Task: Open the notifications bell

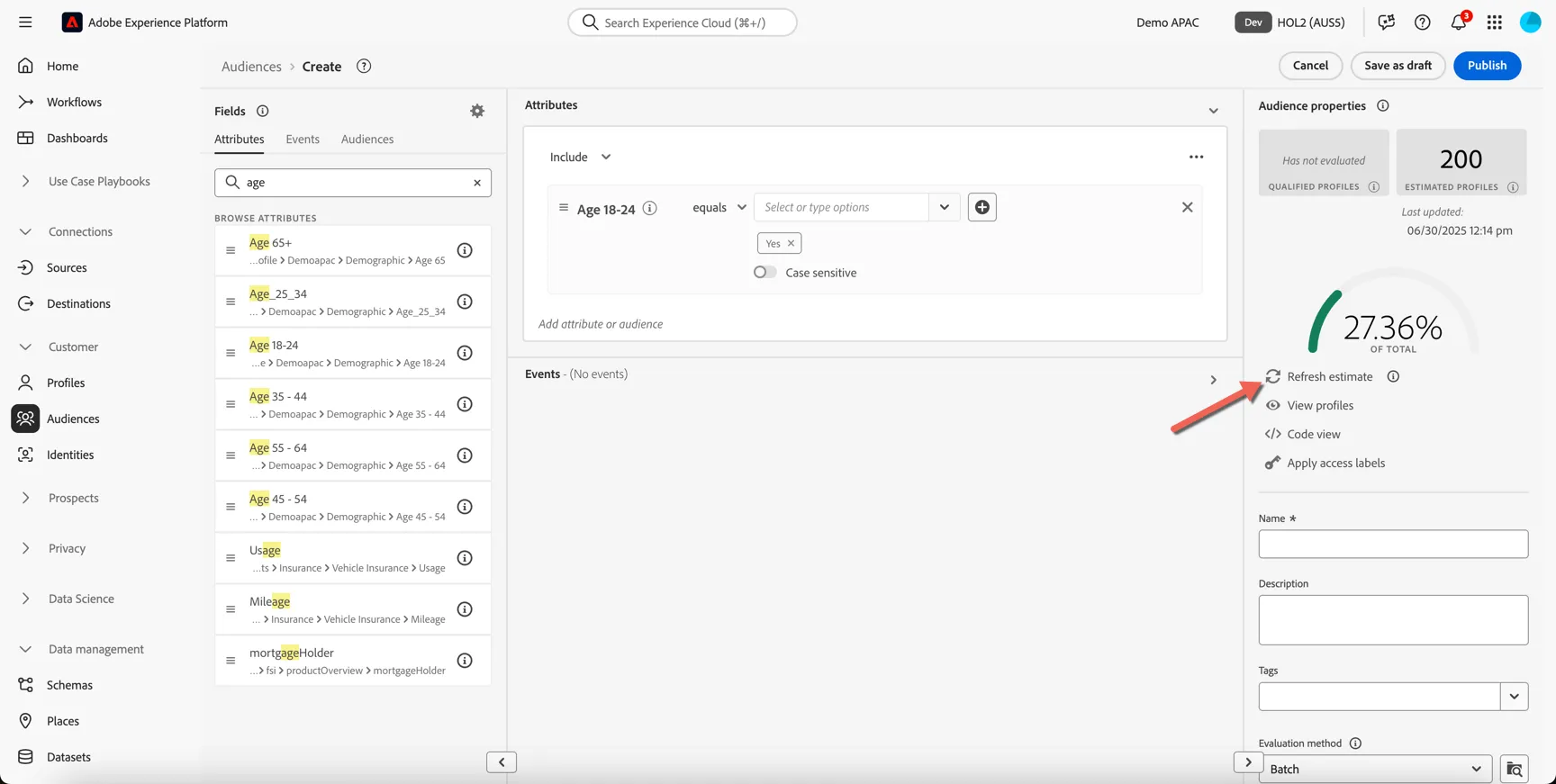Action: [1459, 22]
